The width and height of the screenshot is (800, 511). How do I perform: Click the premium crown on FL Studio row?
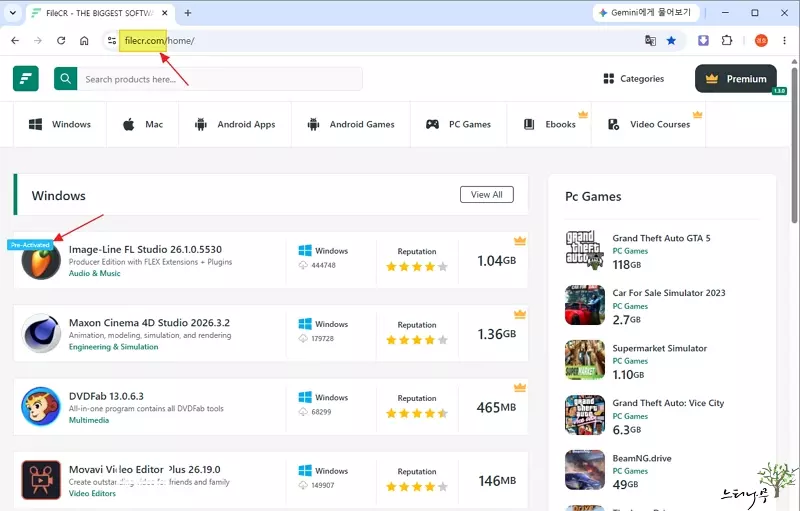[520, 240]
